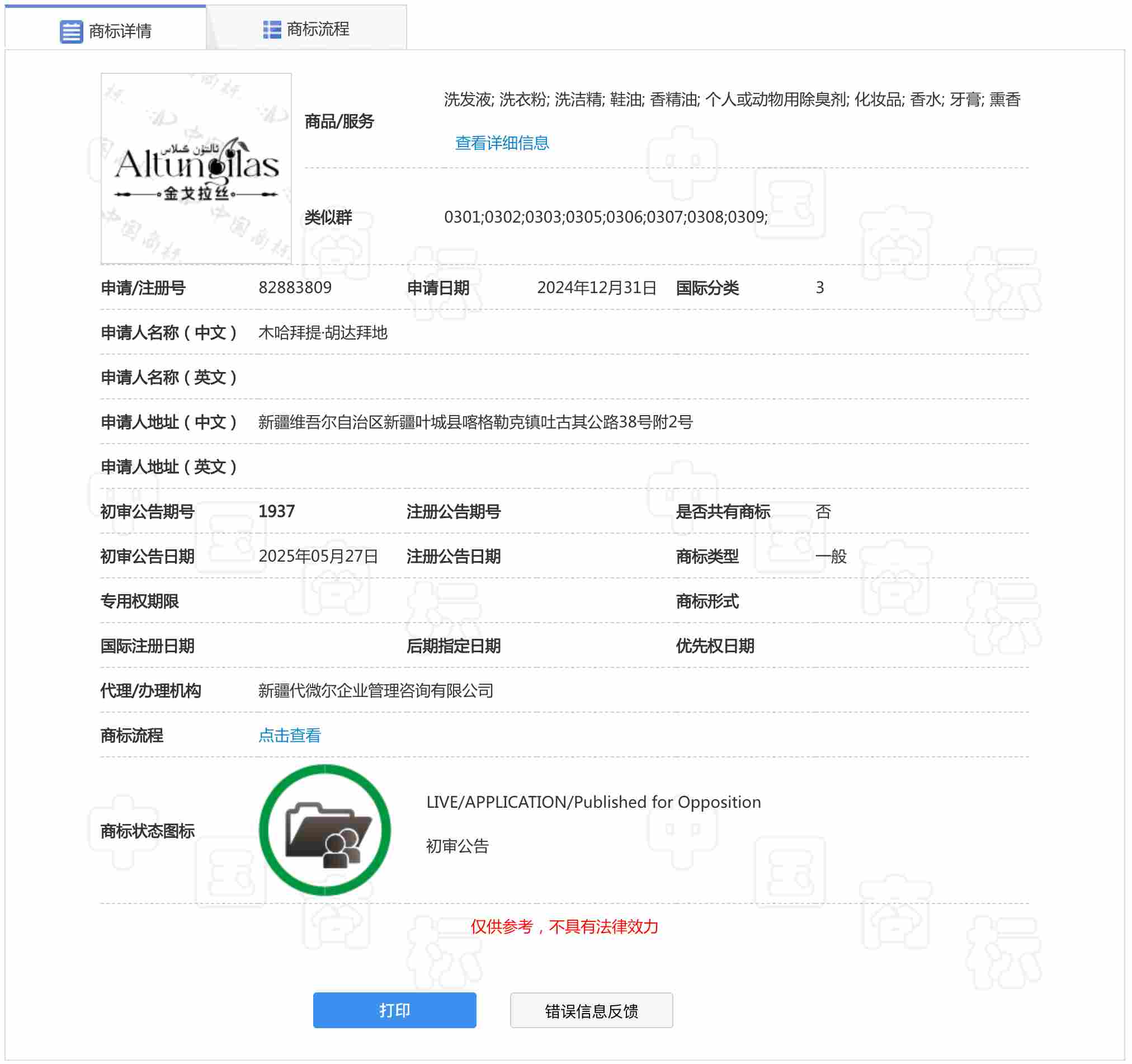Click the agency name 新疆代微尔企业管理咨询有限公司
Image resolution: width=1132 pixels, height=1064 pixels.
pyautogui.click(x=376, y=691)
